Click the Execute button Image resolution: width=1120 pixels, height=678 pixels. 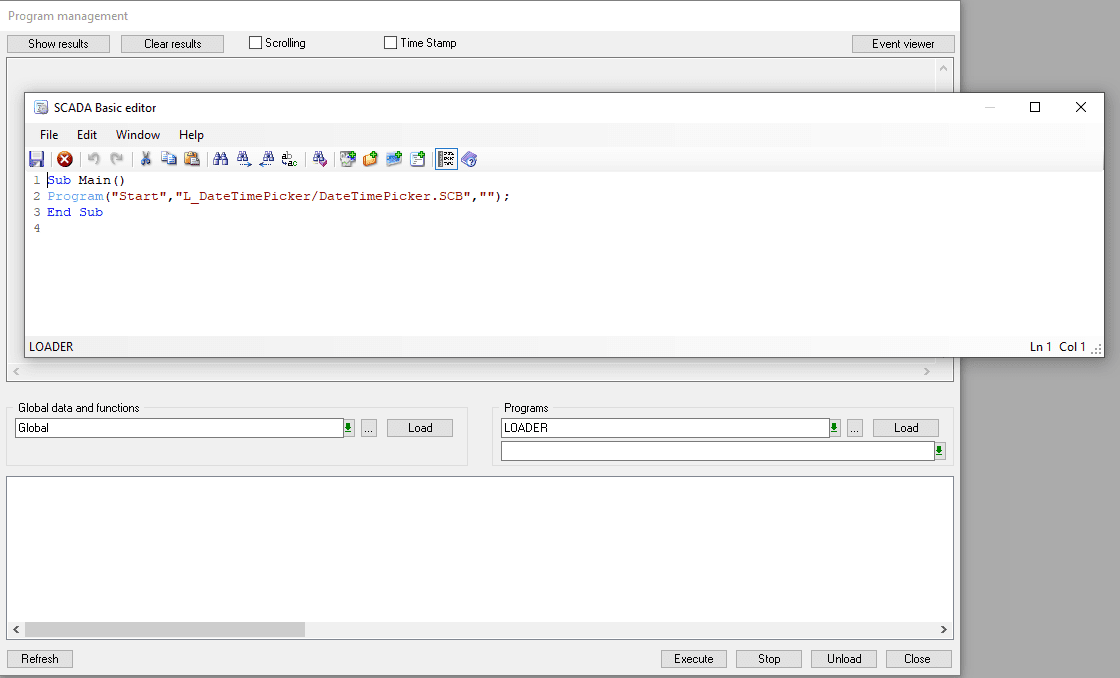693,659
